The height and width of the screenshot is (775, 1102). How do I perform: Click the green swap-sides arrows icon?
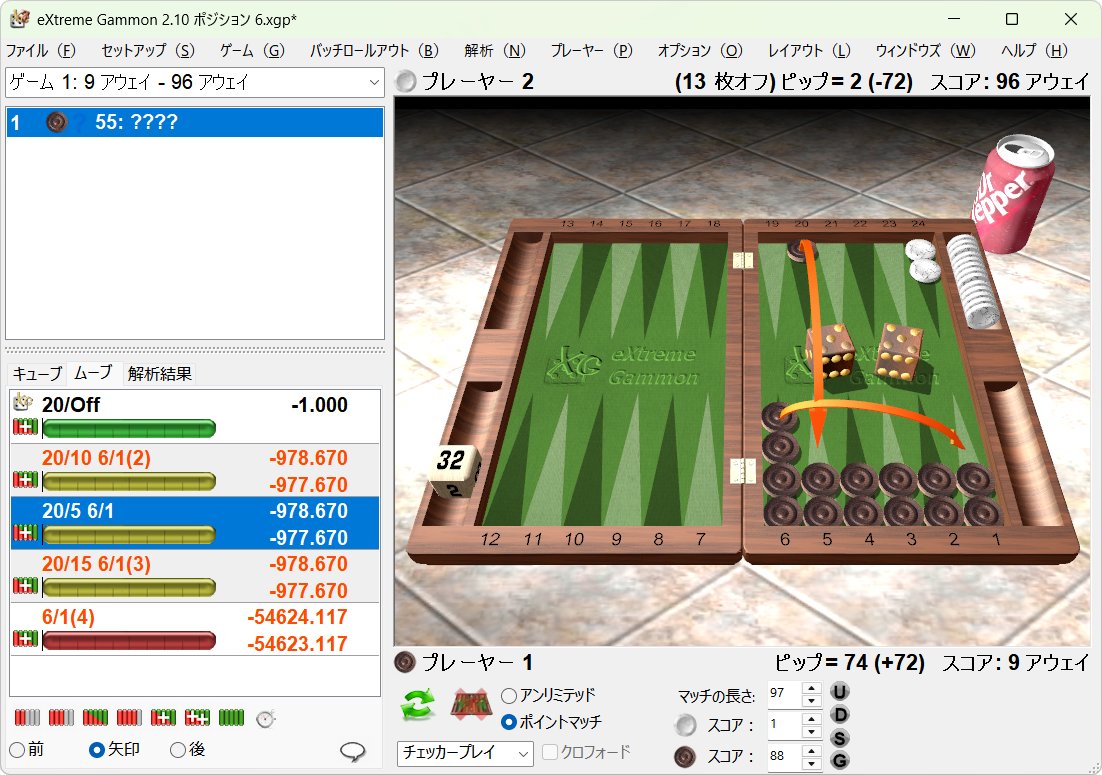point(417,704)
